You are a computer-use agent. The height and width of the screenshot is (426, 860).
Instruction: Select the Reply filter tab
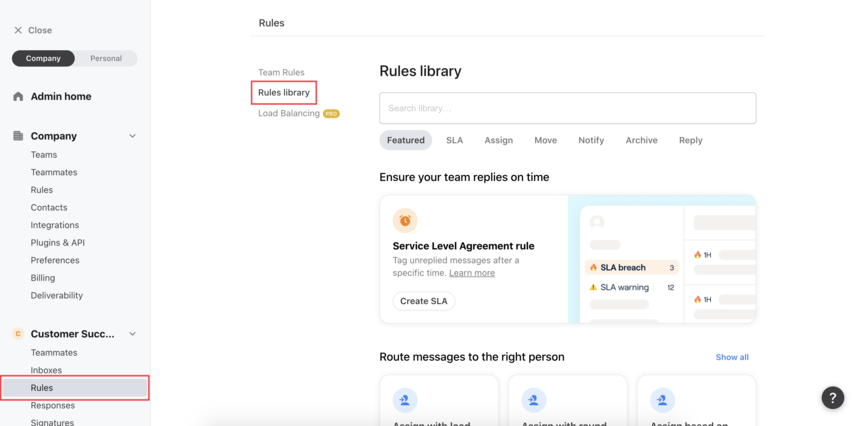pyautogui.click(x=691, y=140)
